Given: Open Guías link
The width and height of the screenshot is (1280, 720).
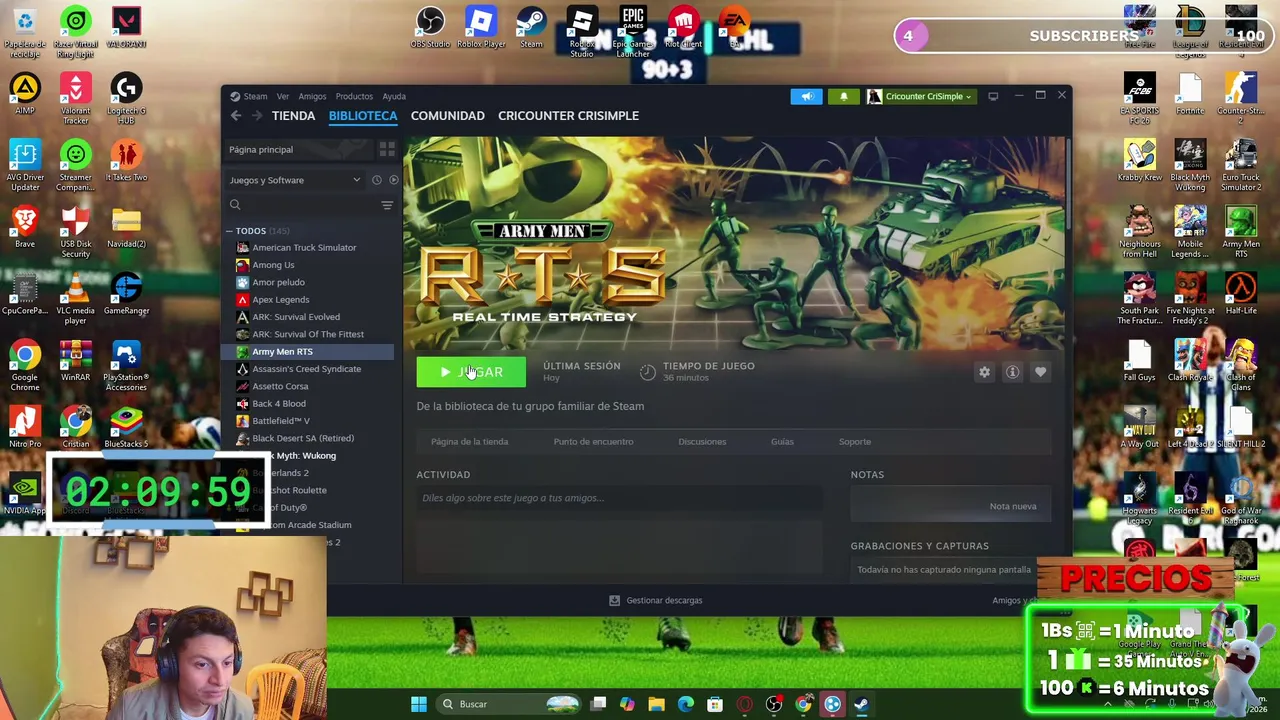Looking at the screenshot, I should [782, 441].
